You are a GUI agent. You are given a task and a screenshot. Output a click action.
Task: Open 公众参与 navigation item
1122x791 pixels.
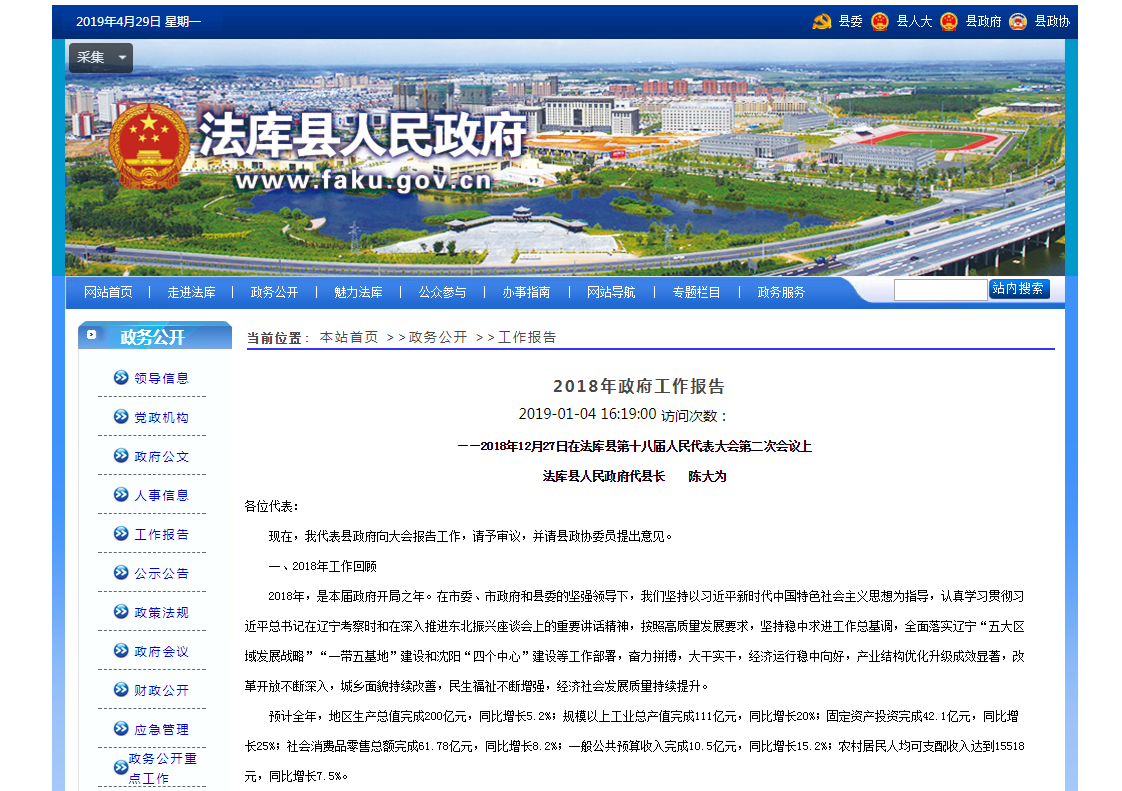[442, 292]
